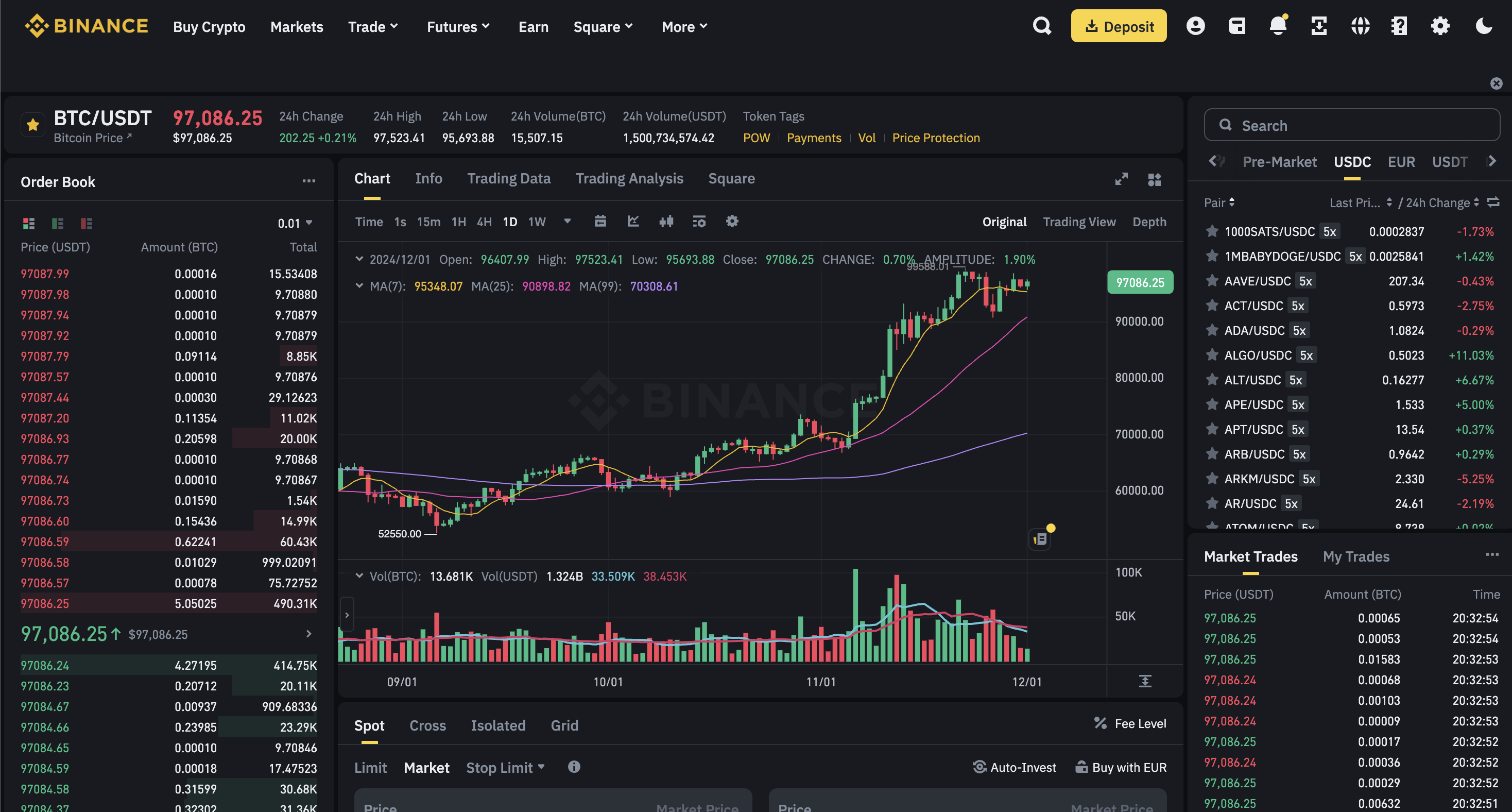Click the 1D timeframe selector

(509, 222)
